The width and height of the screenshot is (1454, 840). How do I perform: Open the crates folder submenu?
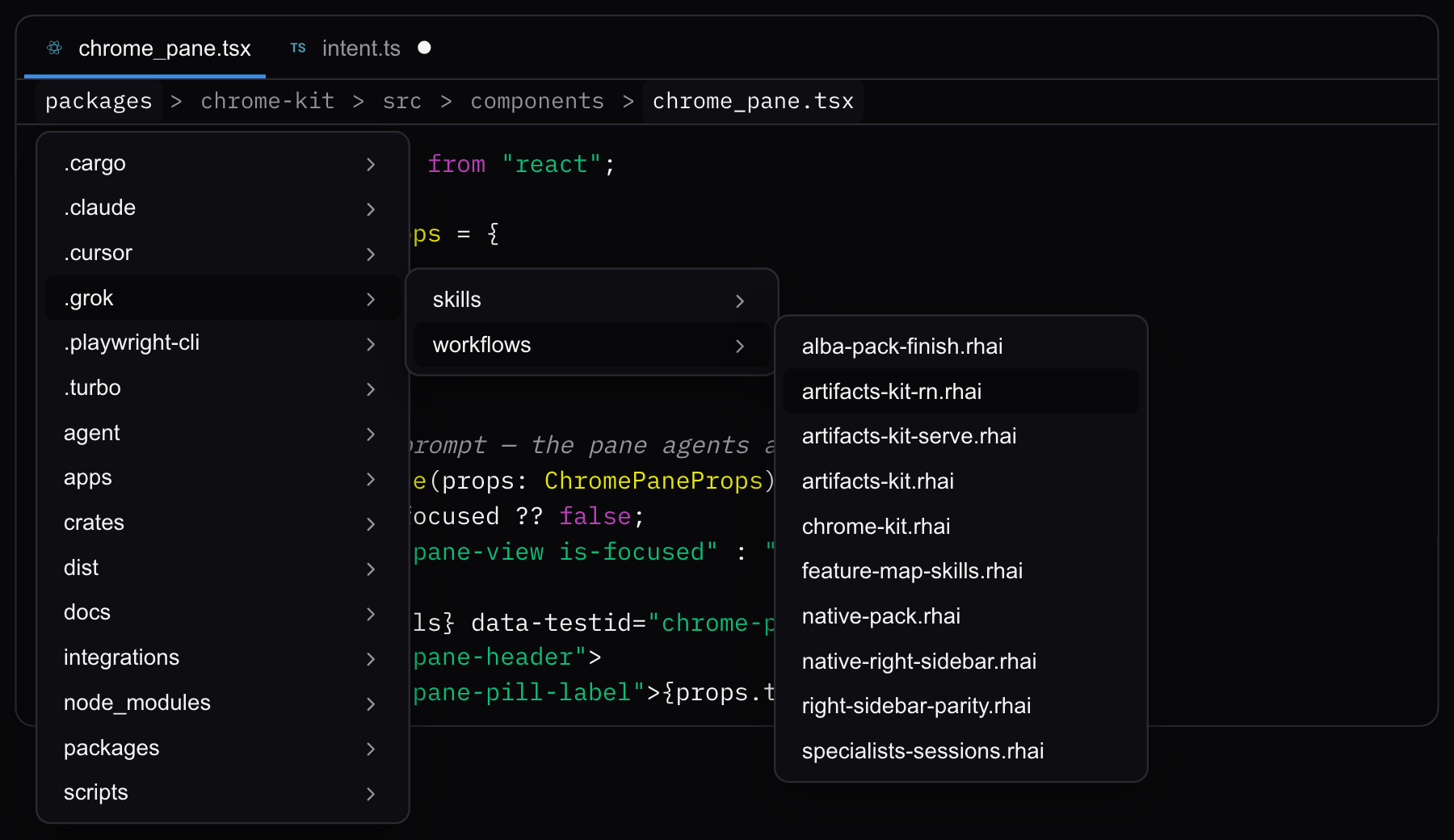pos(223,523)
